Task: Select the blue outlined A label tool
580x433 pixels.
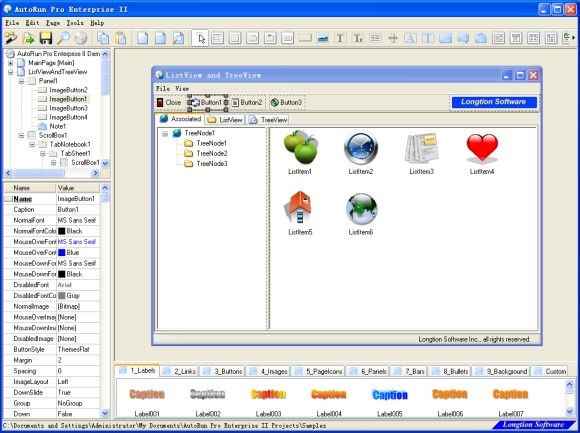Action: [410, 38]
